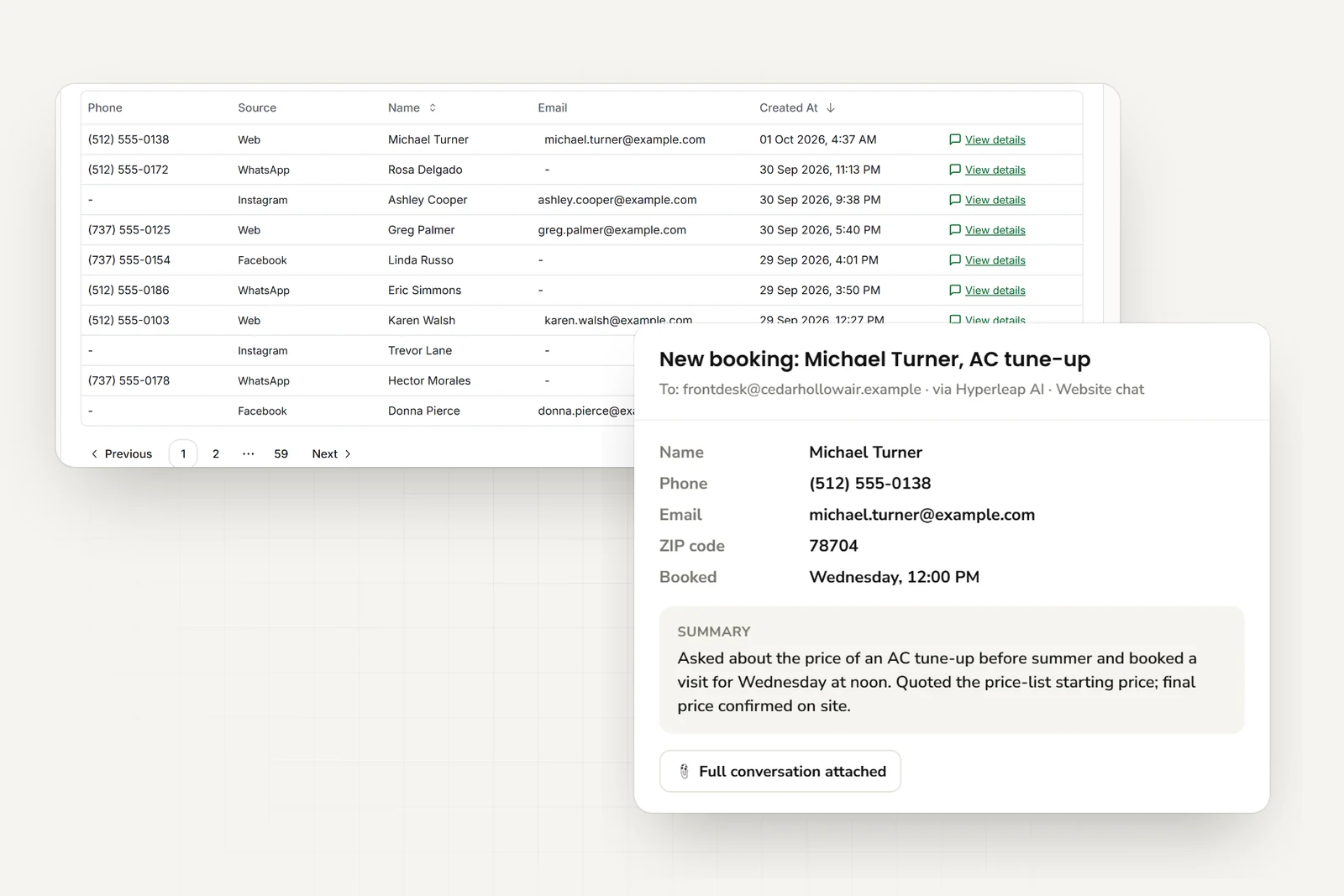
Task: Select phone cell (737) 555-0154
Action: point(129,261)
